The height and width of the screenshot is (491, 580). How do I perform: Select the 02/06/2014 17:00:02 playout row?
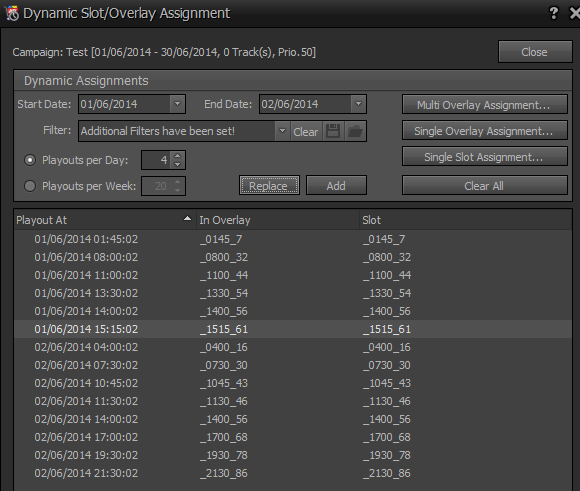coord(293,437)
